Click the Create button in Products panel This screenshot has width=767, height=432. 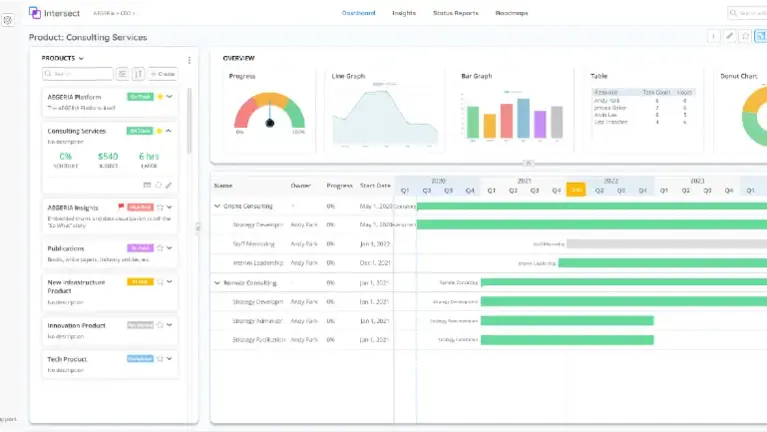[x=163, y=74]
